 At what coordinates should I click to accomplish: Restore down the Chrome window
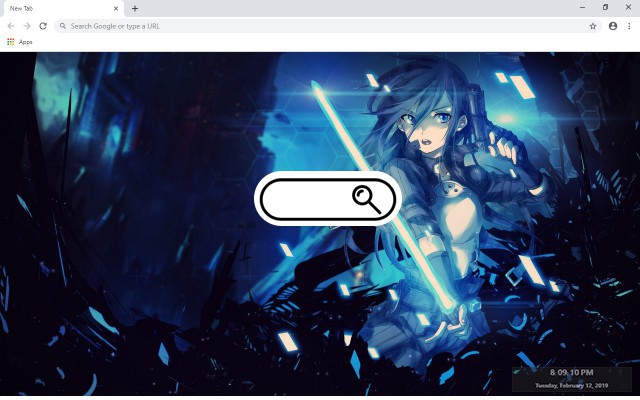pyautogui.click(x=605, y=7)
